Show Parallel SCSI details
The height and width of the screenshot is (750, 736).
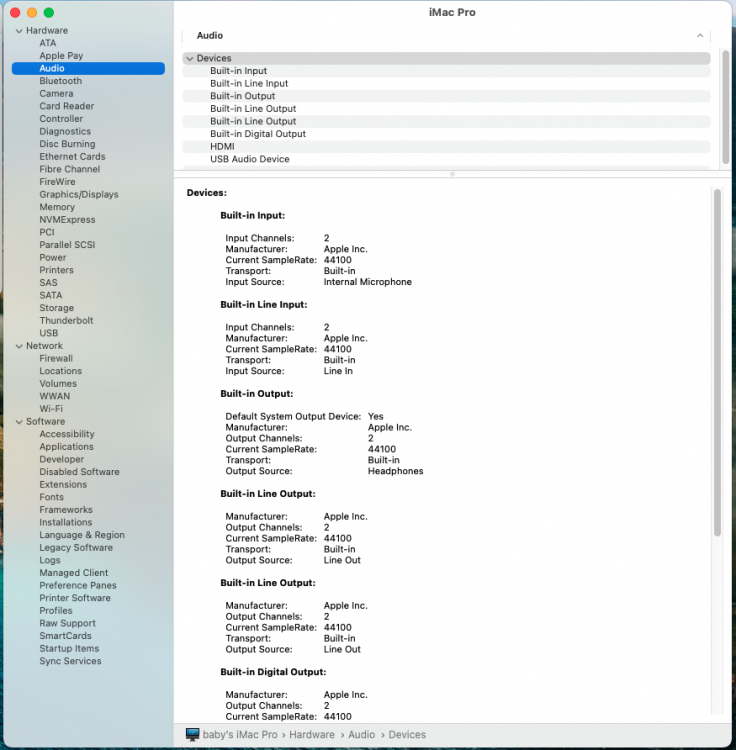[67, 245]
